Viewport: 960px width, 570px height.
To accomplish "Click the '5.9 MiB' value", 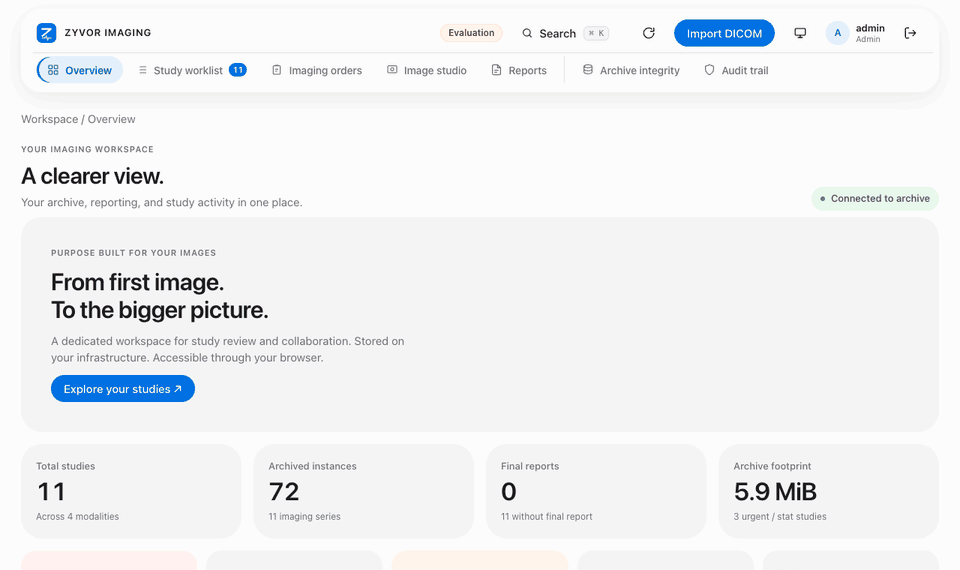I will coord(775,492).
